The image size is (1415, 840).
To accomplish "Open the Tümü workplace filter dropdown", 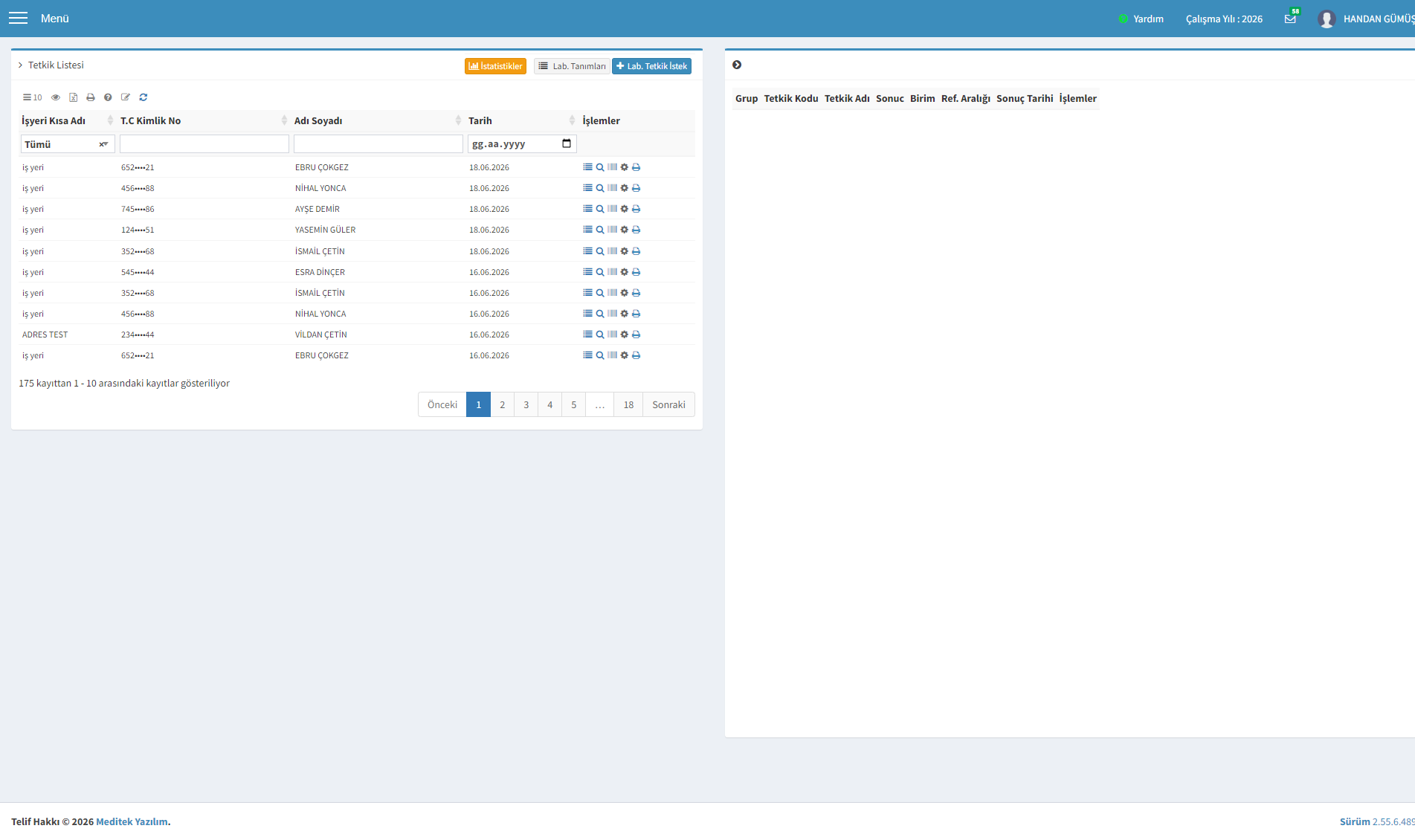I will [67, 144].
